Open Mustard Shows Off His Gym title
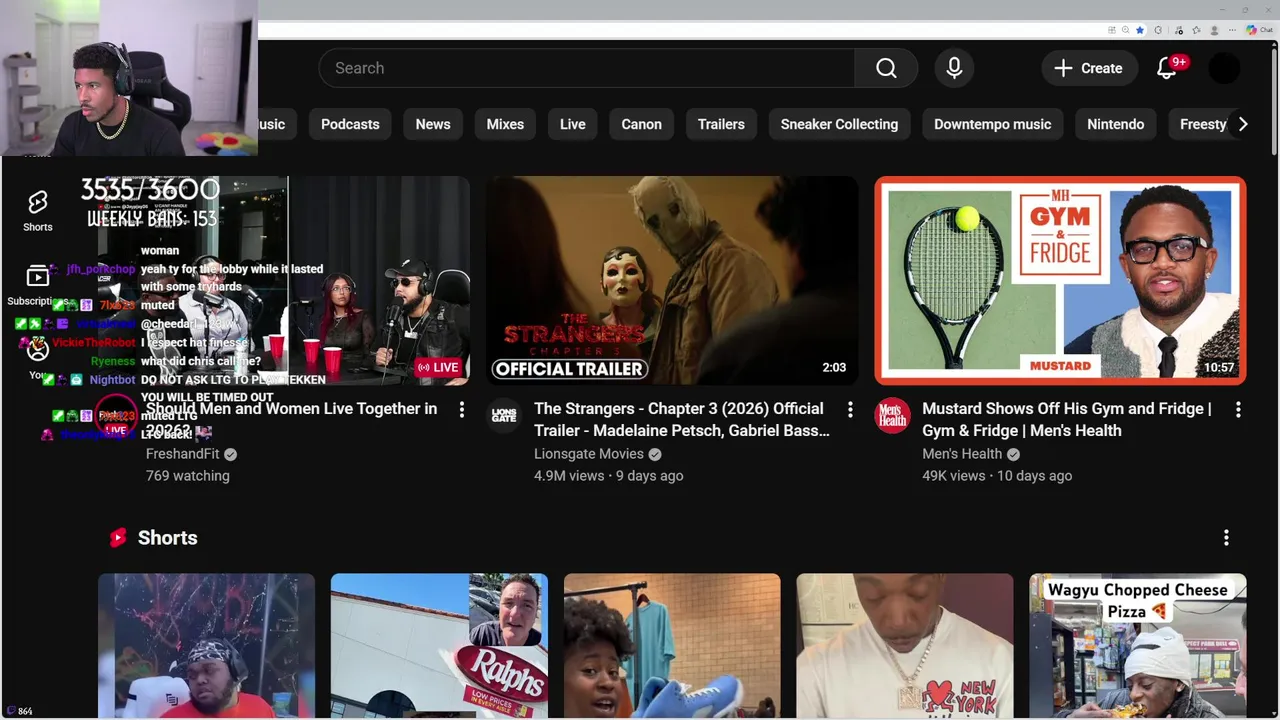 pyautogui.click(x=1066, y=419)
